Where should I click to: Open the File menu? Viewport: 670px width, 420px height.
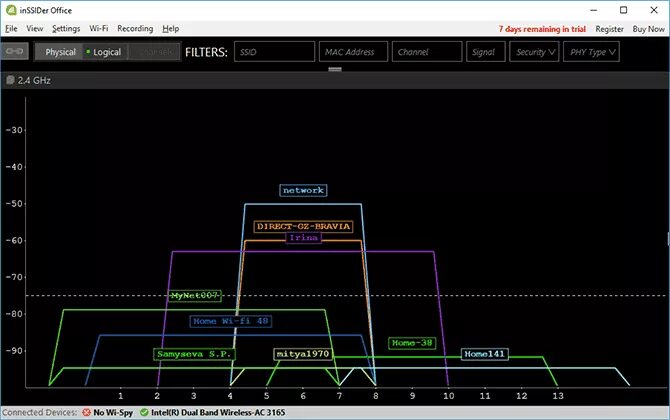(11, 29)
